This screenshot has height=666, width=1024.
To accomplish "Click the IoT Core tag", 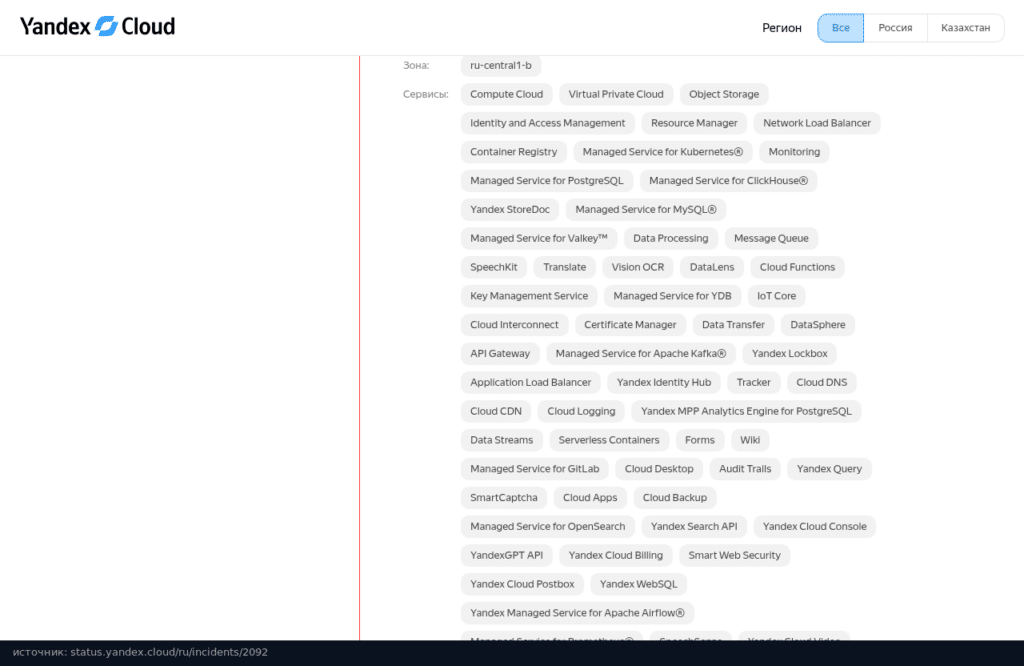I will coord(776,296).
